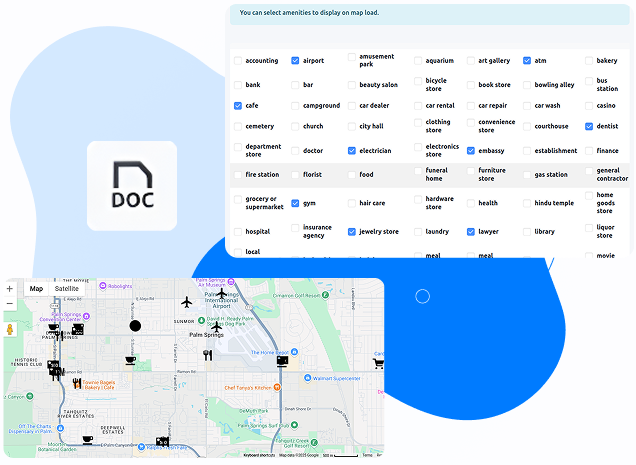
Task: Click fork and knife marker below Palm Springs
Action: (x=207, y=354)
